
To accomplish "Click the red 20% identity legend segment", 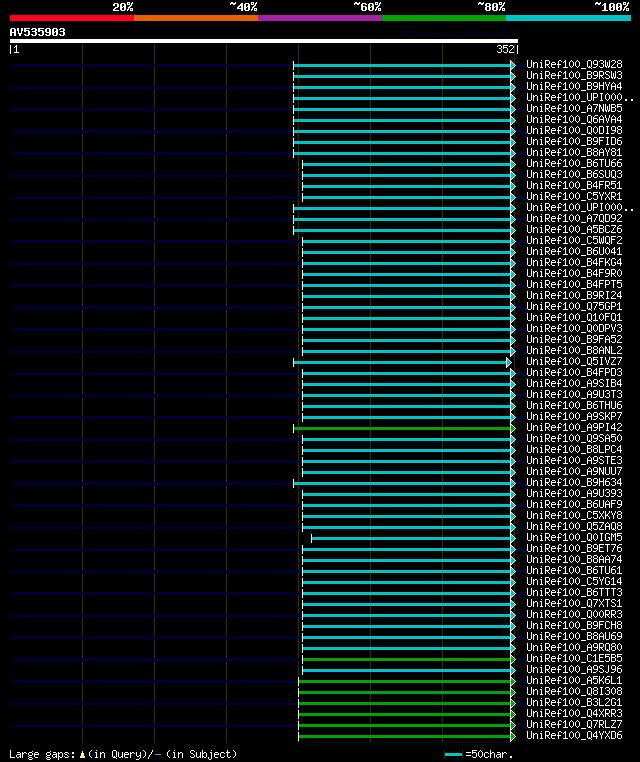I will (x=72, y=18).
